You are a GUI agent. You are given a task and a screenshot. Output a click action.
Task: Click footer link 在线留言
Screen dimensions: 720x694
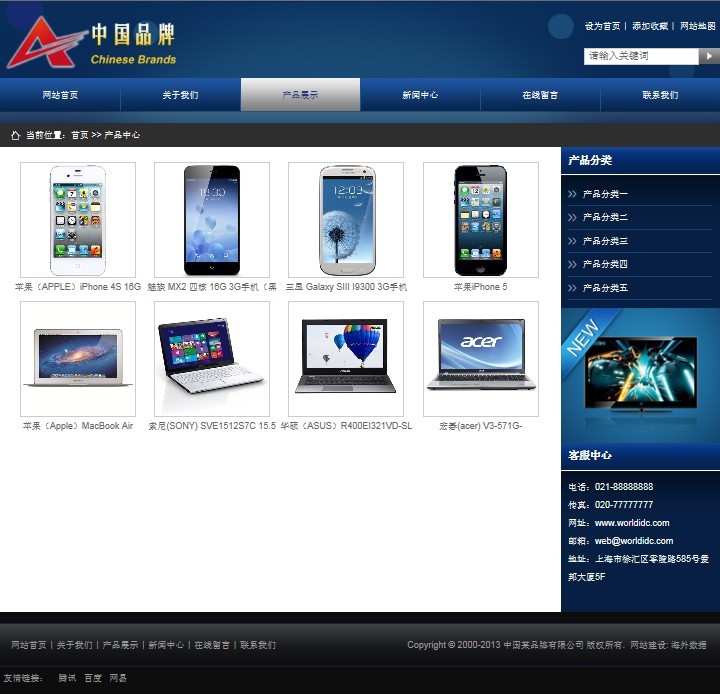(x=212, y=645)
